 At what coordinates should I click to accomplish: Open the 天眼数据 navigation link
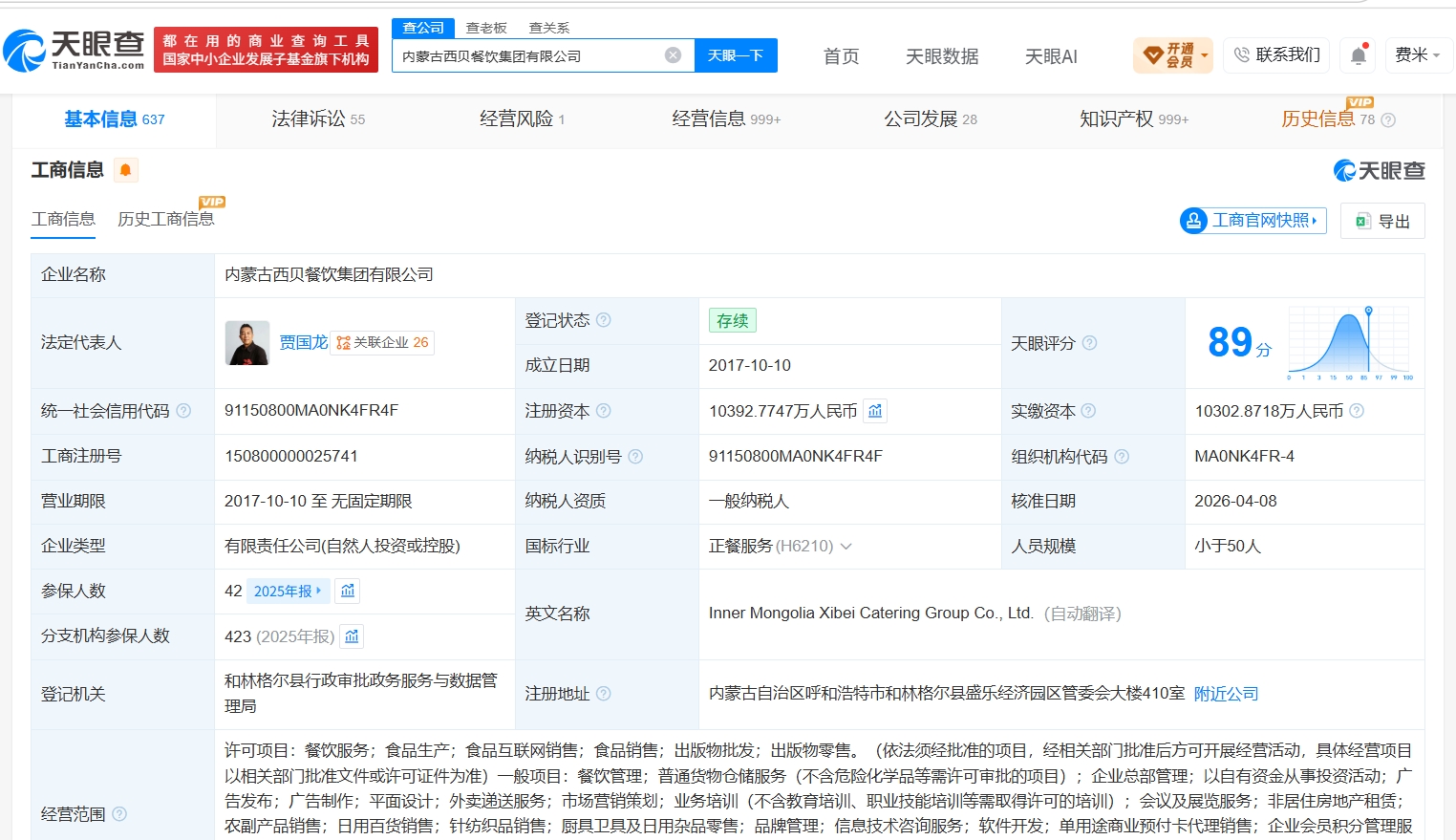942,56
